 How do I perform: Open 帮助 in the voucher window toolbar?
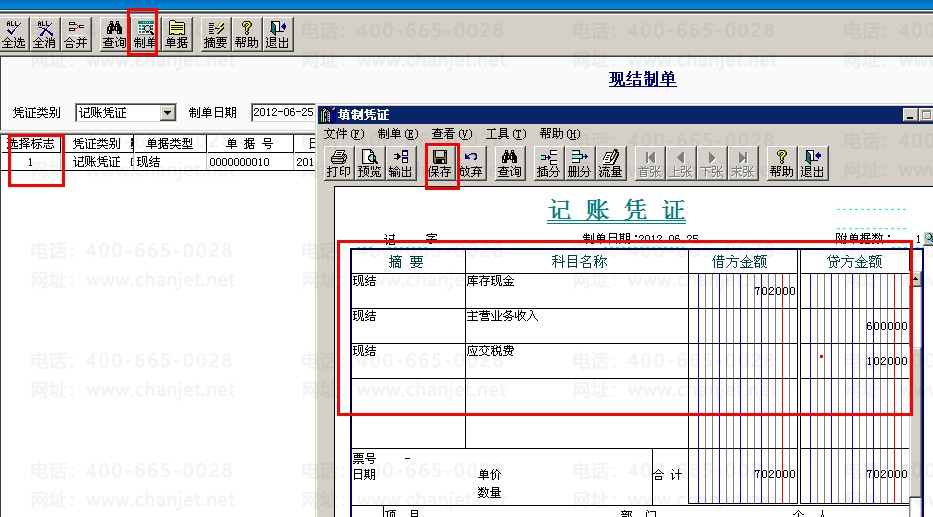click(781, 164)
